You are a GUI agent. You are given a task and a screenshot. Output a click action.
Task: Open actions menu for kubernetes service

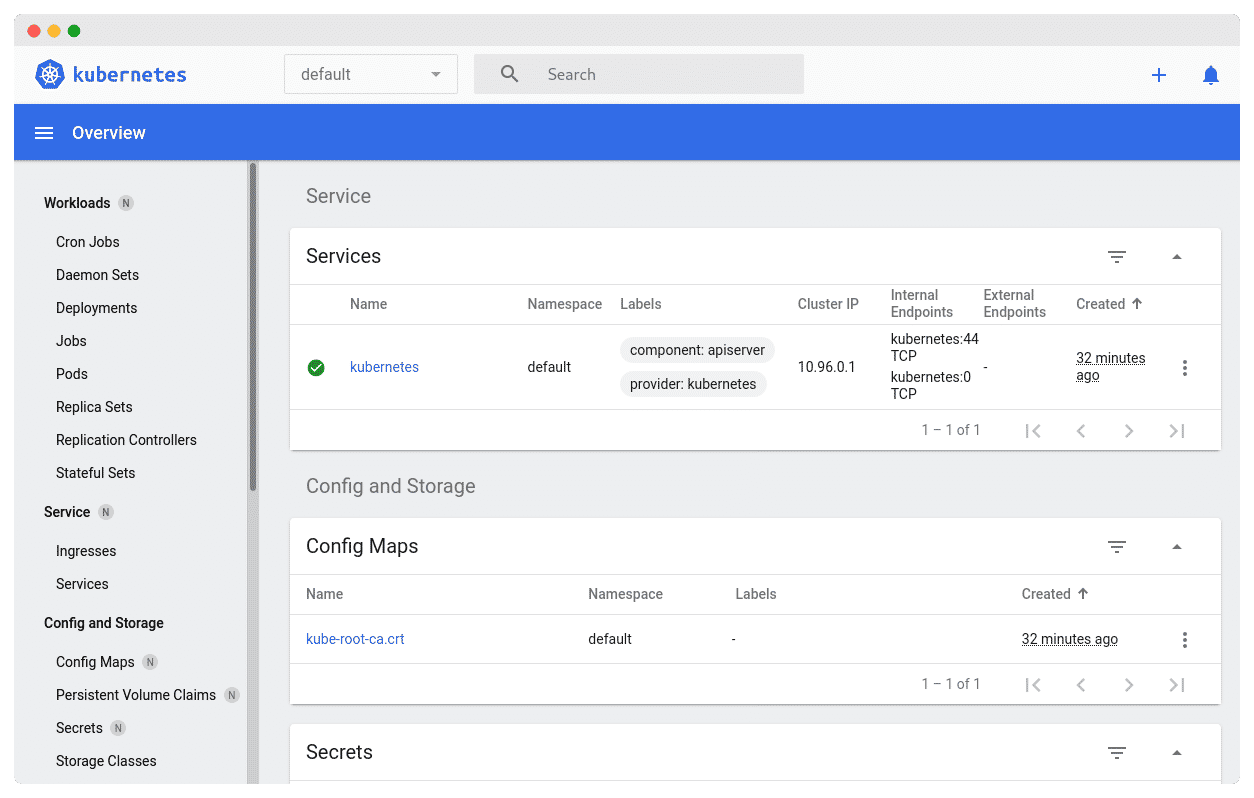click(x=1185, y=368)
